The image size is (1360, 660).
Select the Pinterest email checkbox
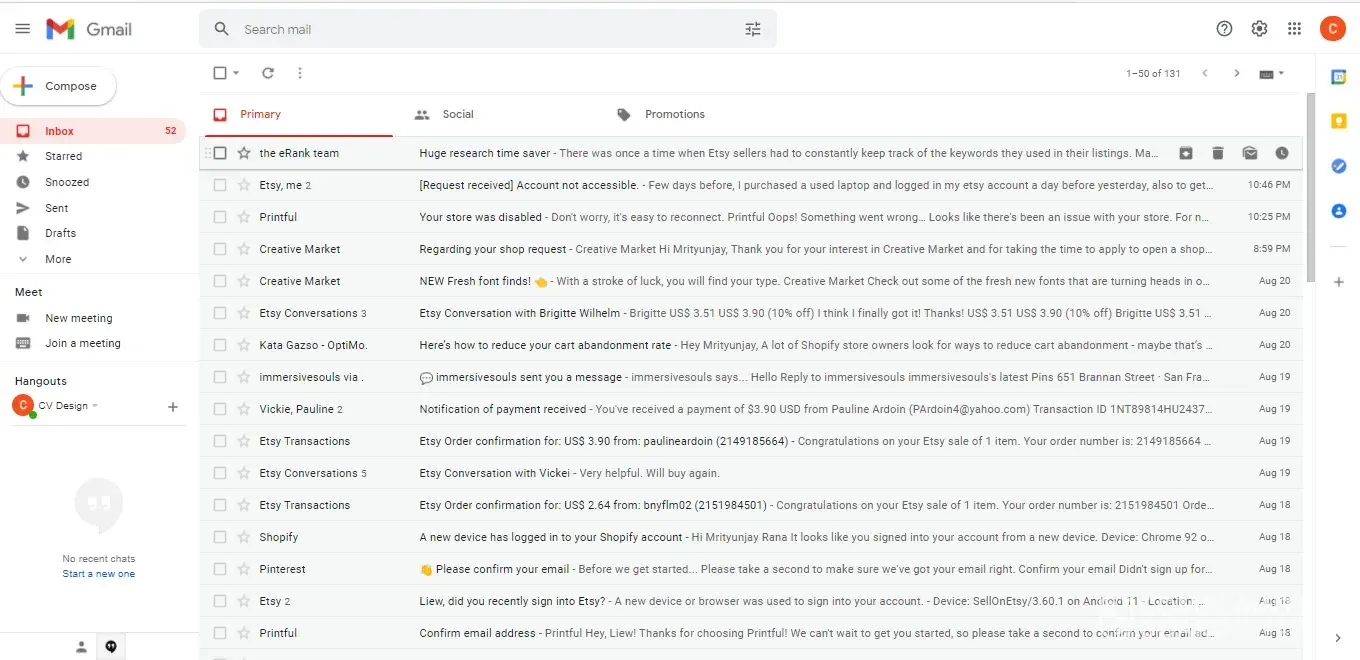pyautogui.click(x=220, y=569)
